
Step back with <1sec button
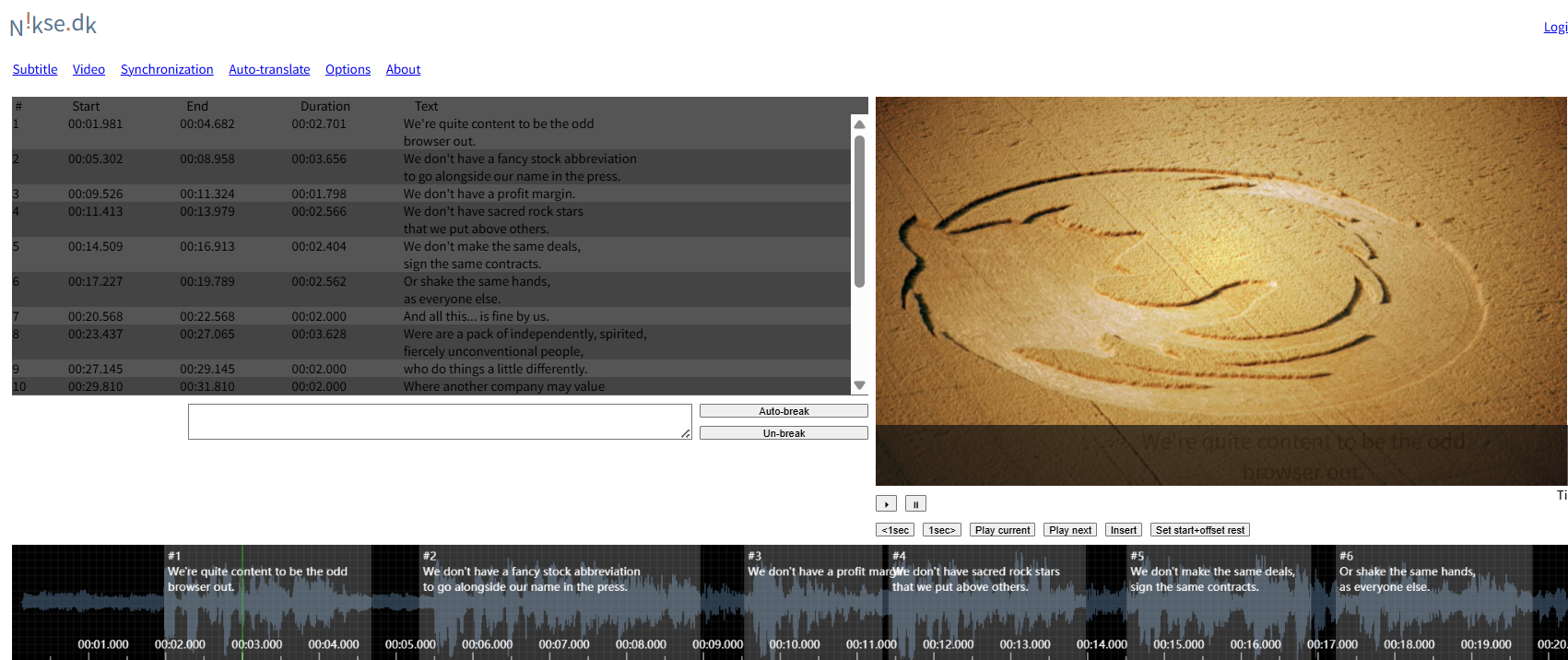tap(894, 530)
